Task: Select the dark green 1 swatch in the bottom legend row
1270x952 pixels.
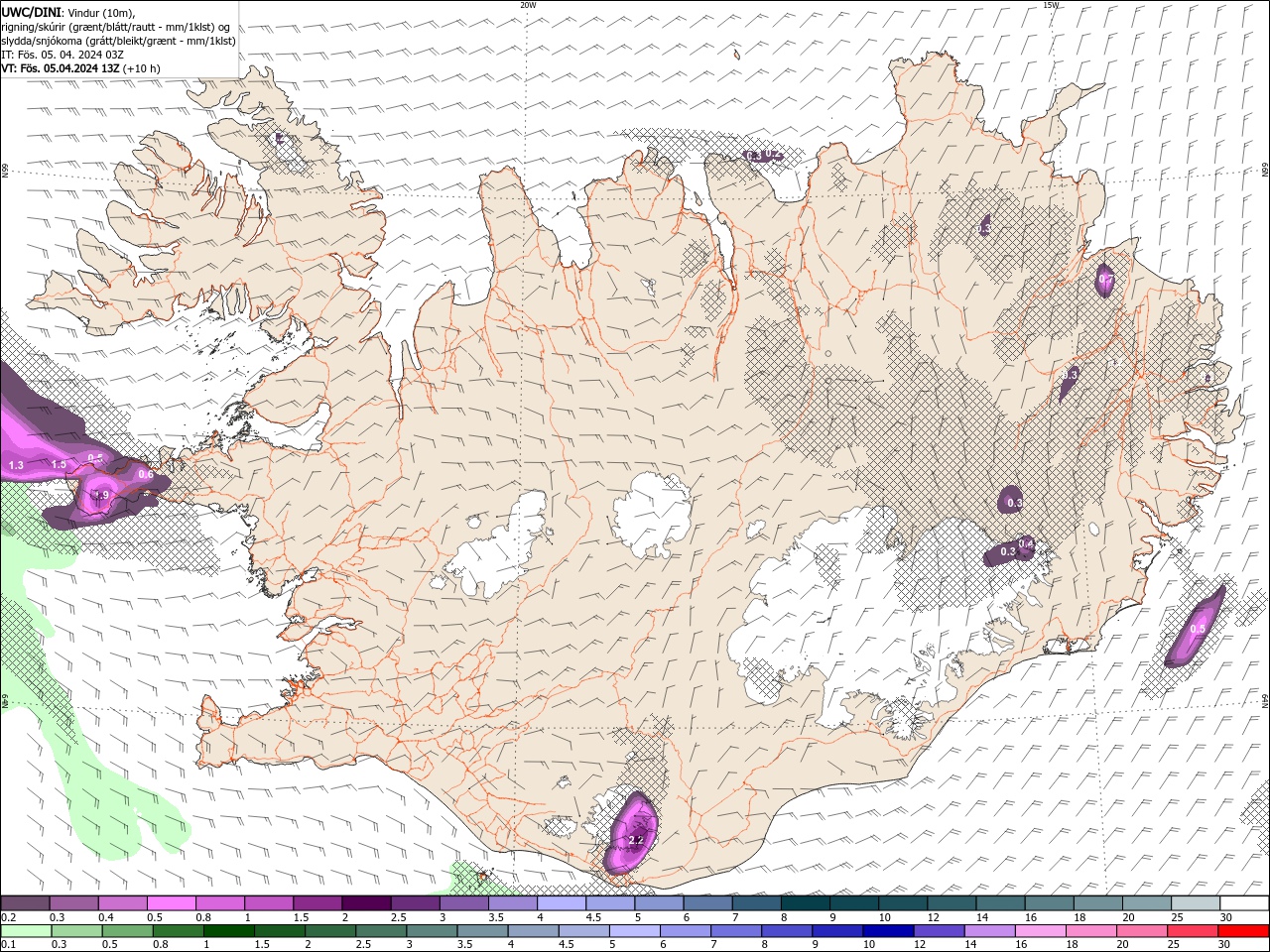Action: (229, 931)
